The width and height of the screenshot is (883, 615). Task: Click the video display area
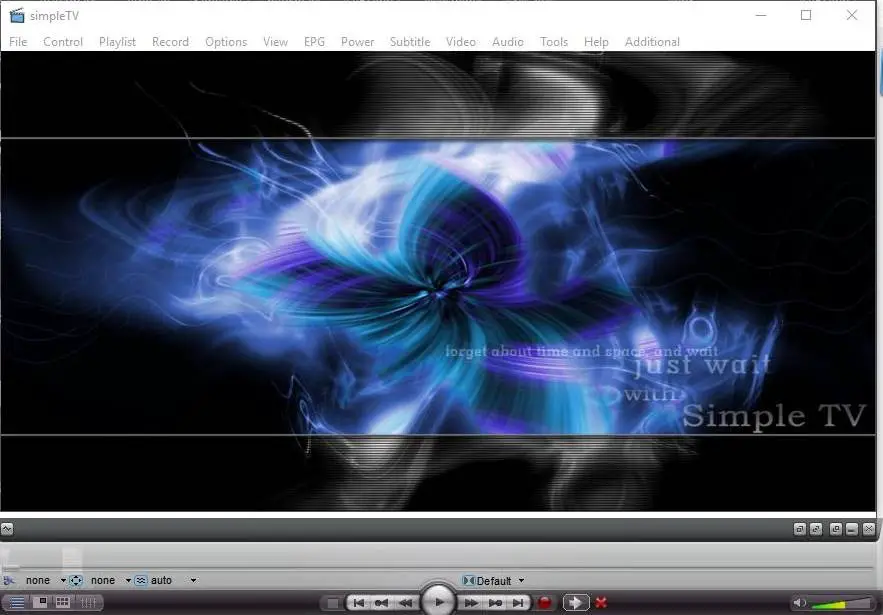438,282
